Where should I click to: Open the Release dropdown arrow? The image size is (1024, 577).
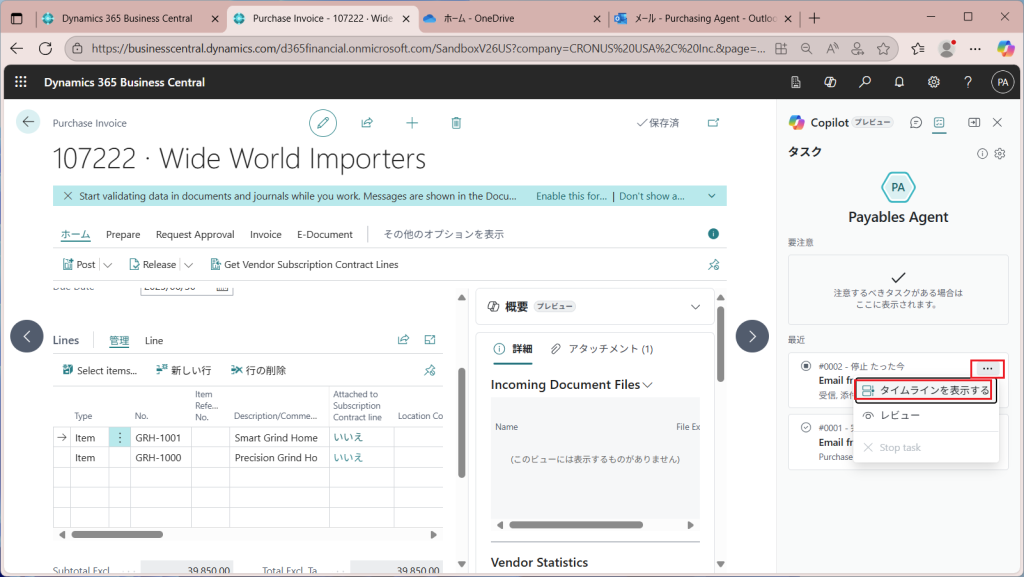click(x=188, y=264)
